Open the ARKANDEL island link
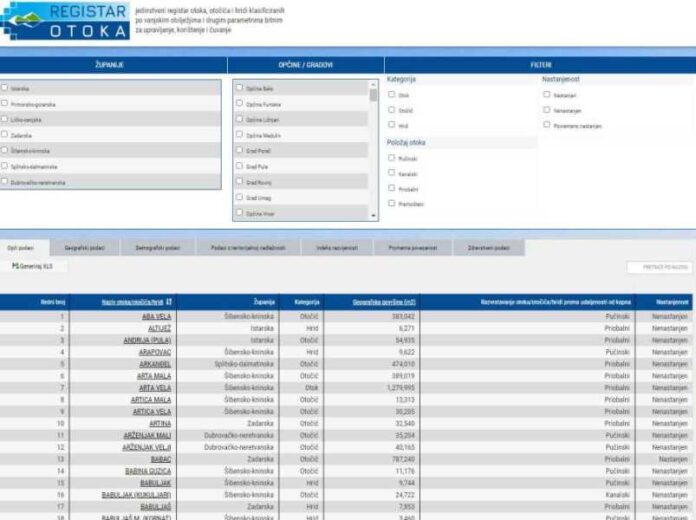696x520 pixels. [154, 365]
